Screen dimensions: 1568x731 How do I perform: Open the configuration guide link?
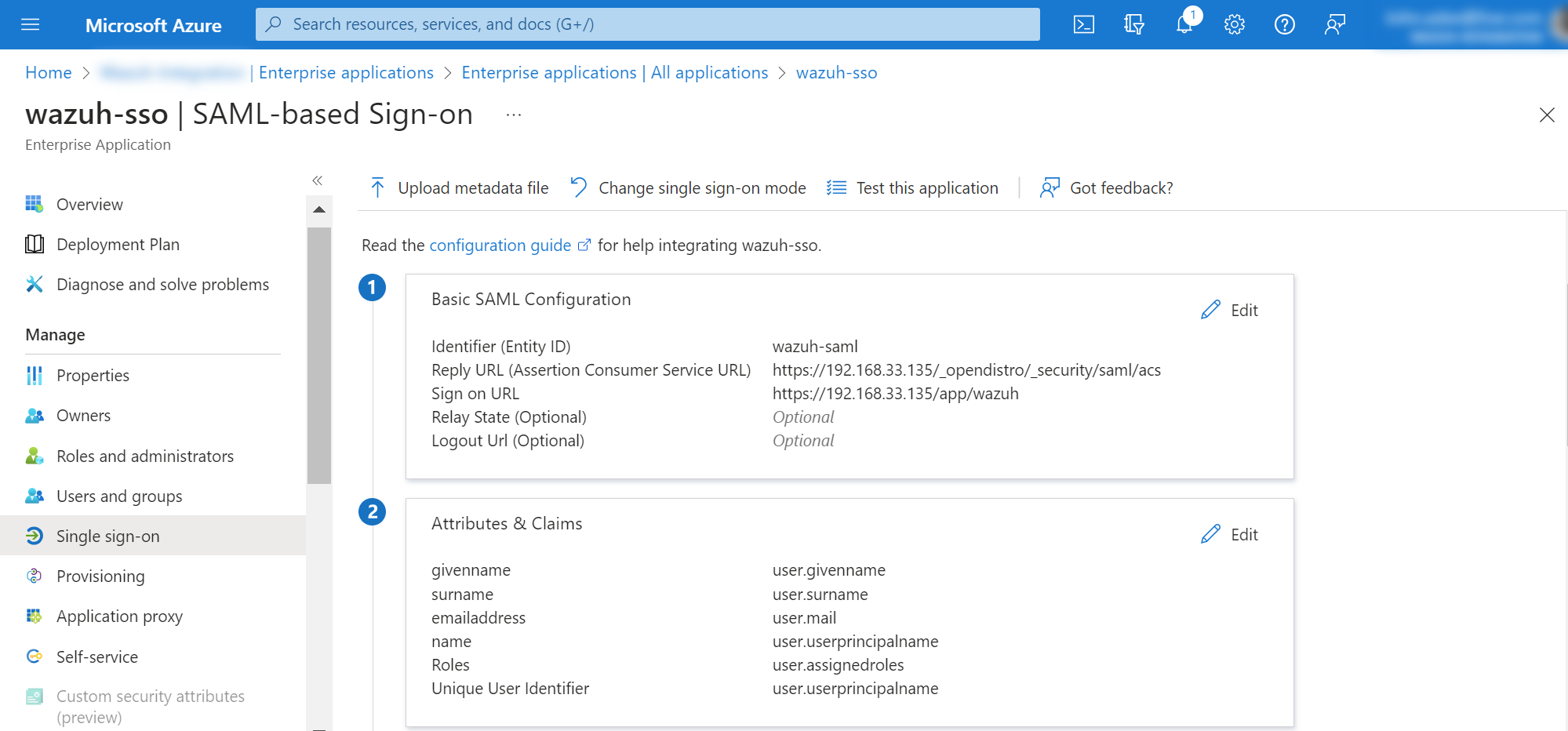pyautogui.click(x=500, y=245)
